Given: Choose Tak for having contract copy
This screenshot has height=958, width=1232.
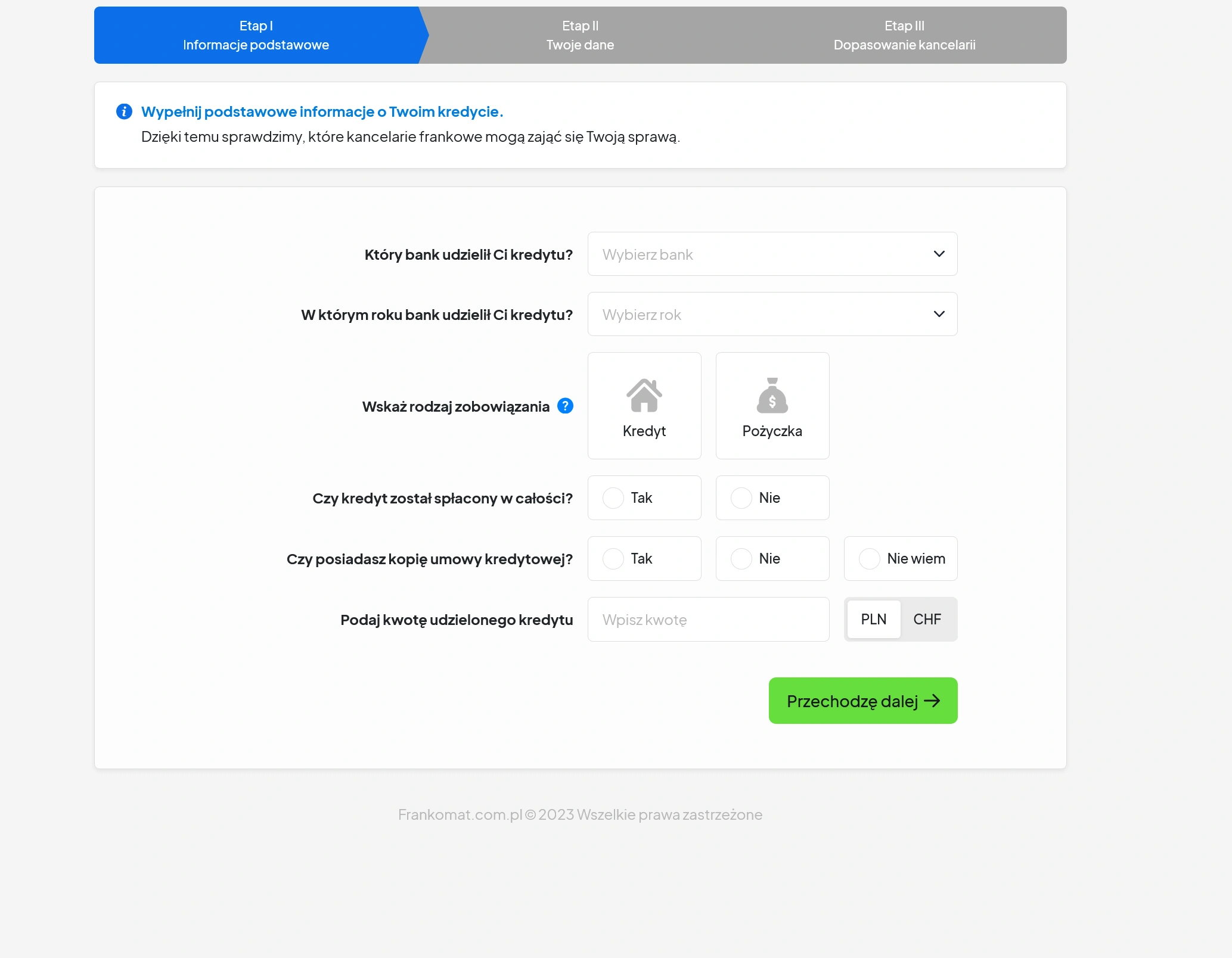Looking at the screenshot, I should pyautogui.click(x=644, y=558).
